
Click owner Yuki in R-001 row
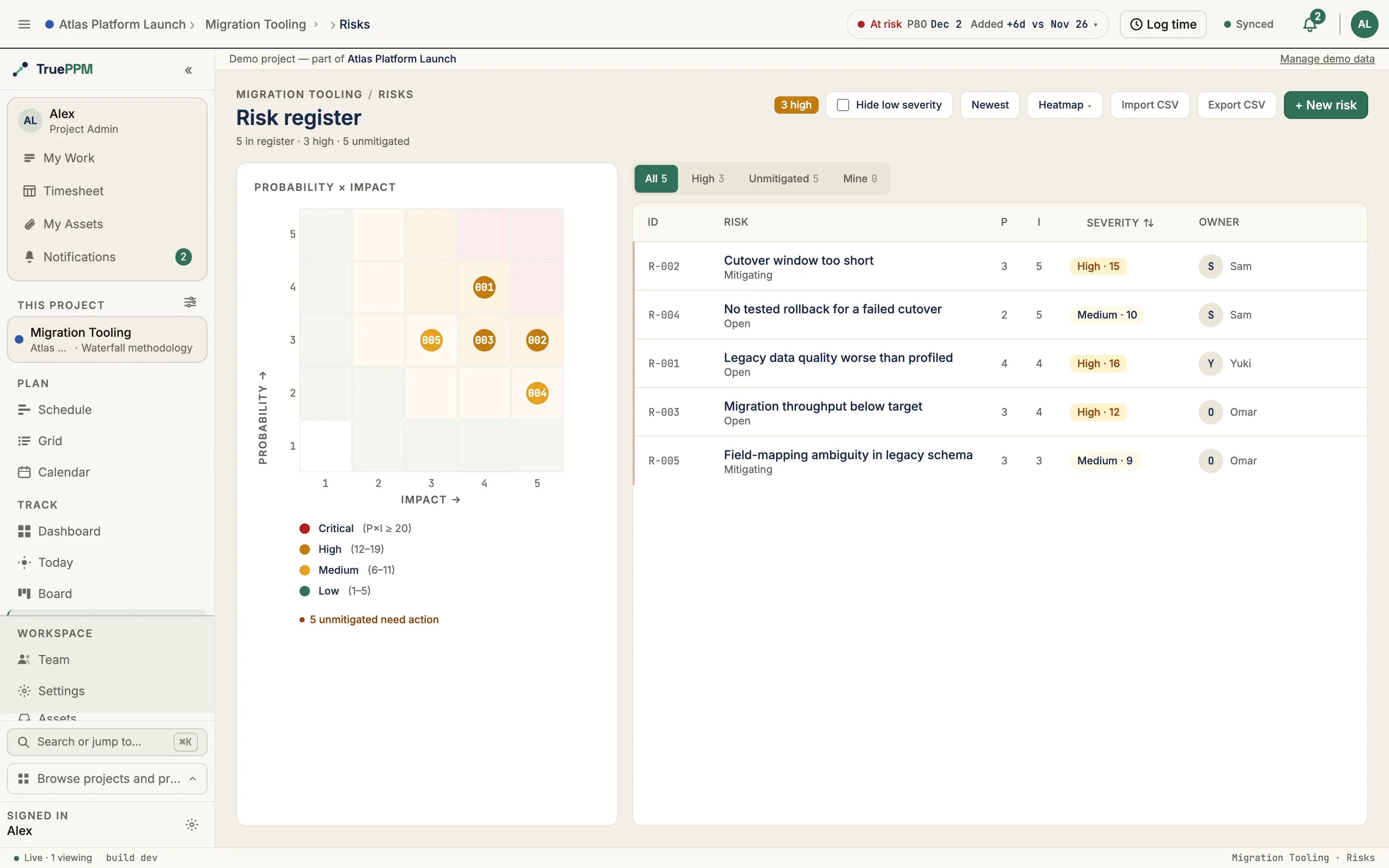1225,363
